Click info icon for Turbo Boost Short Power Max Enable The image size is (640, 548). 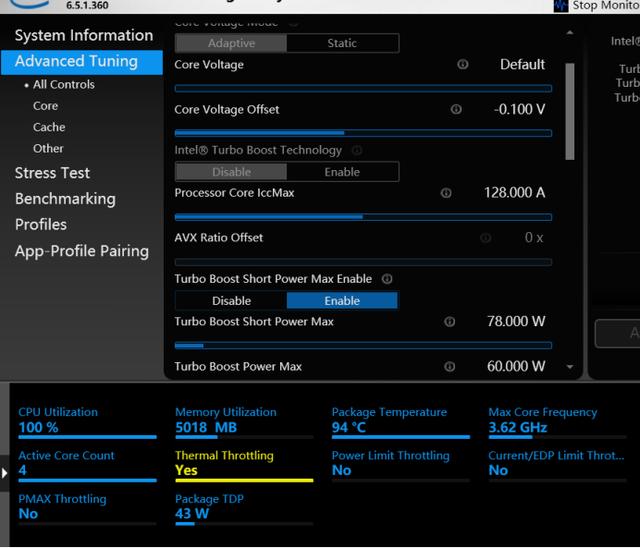pos(387,279)
